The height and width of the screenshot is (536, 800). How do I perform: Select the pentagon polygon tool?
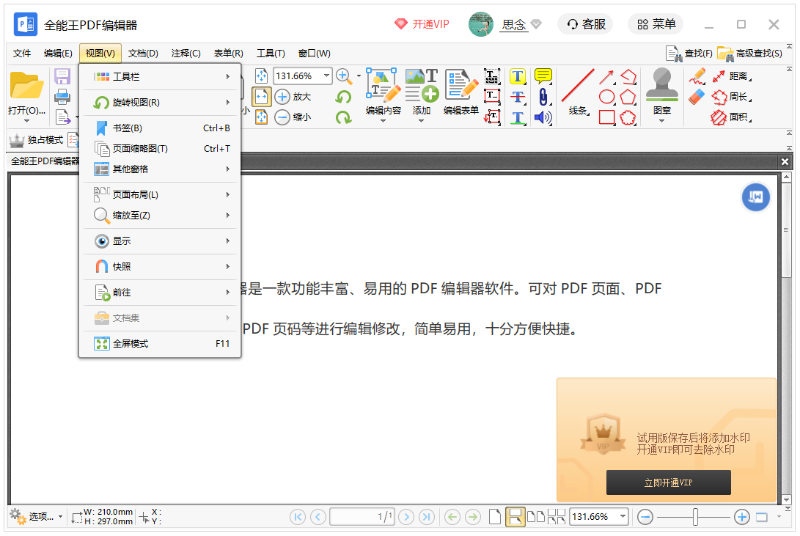628,97
